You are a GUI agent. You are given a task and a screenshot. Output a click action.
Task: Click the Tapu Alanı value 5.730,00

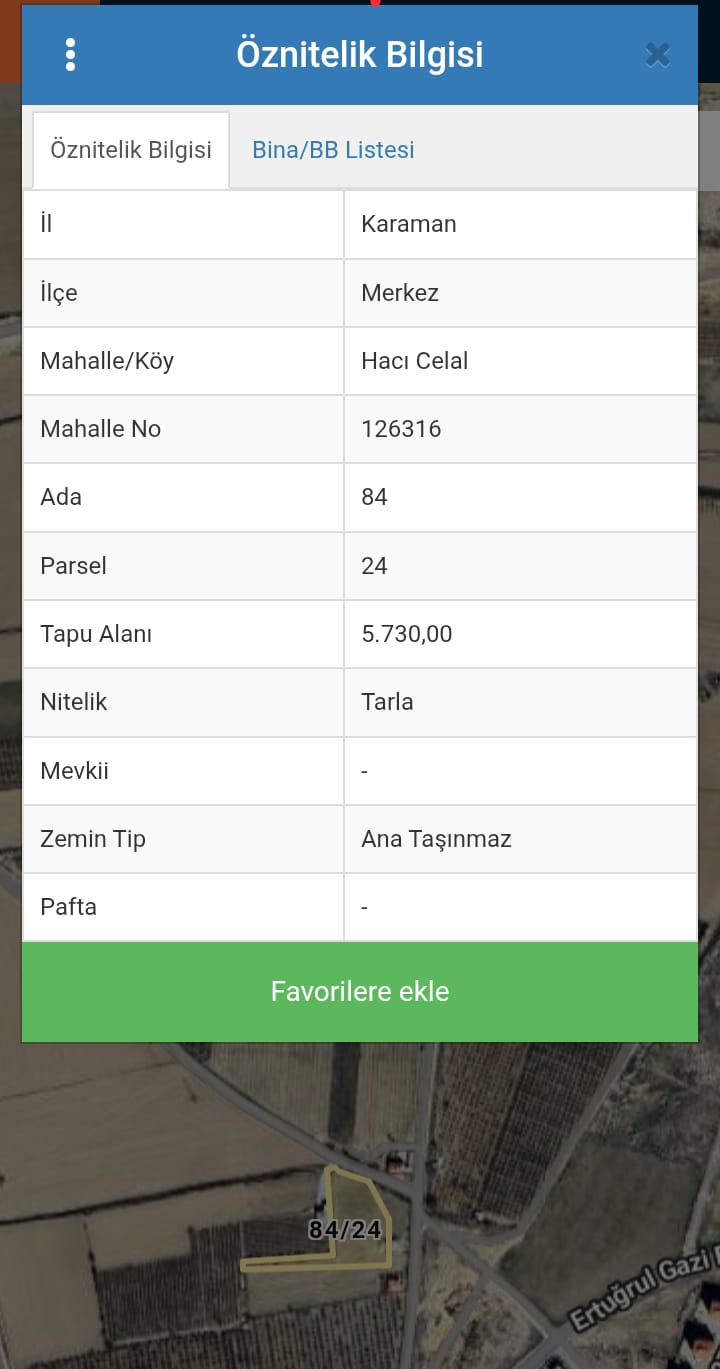pos(407,634)
